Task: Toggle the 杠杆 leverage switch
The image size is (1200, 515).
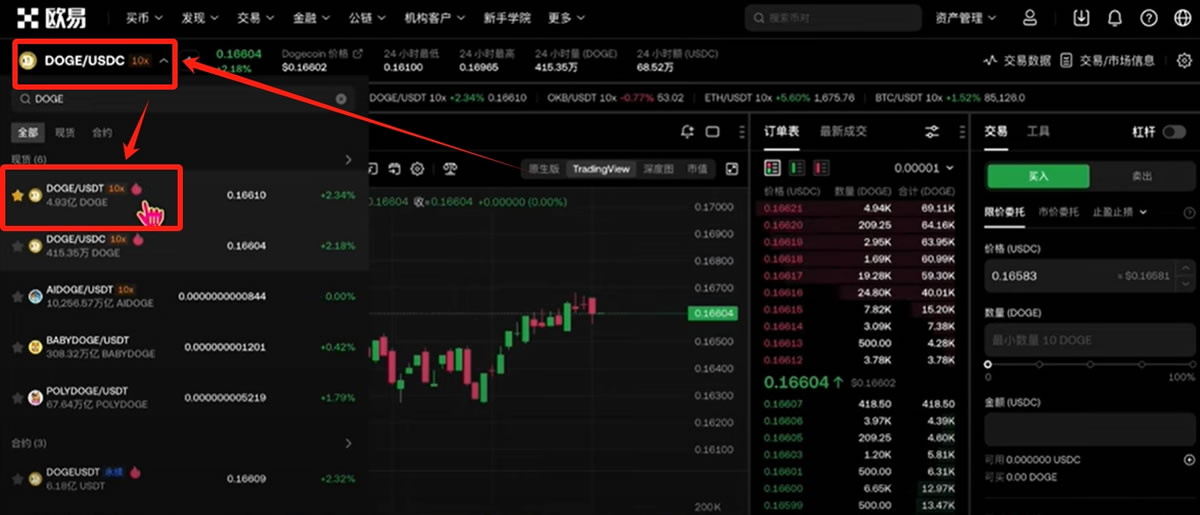Action: 1173,132
